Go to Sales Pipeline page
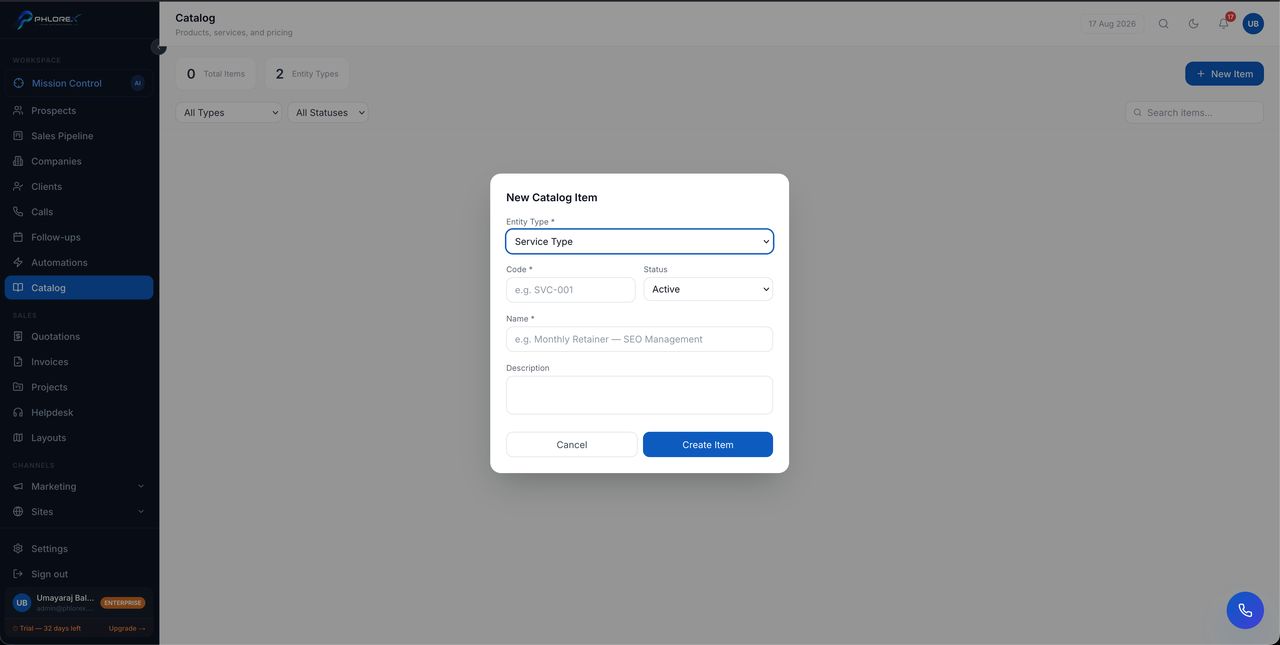 tap(78, 135)
